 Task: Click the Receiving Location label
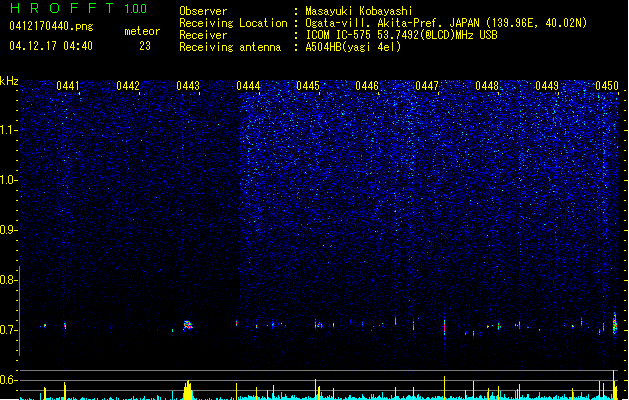[233, 23]
